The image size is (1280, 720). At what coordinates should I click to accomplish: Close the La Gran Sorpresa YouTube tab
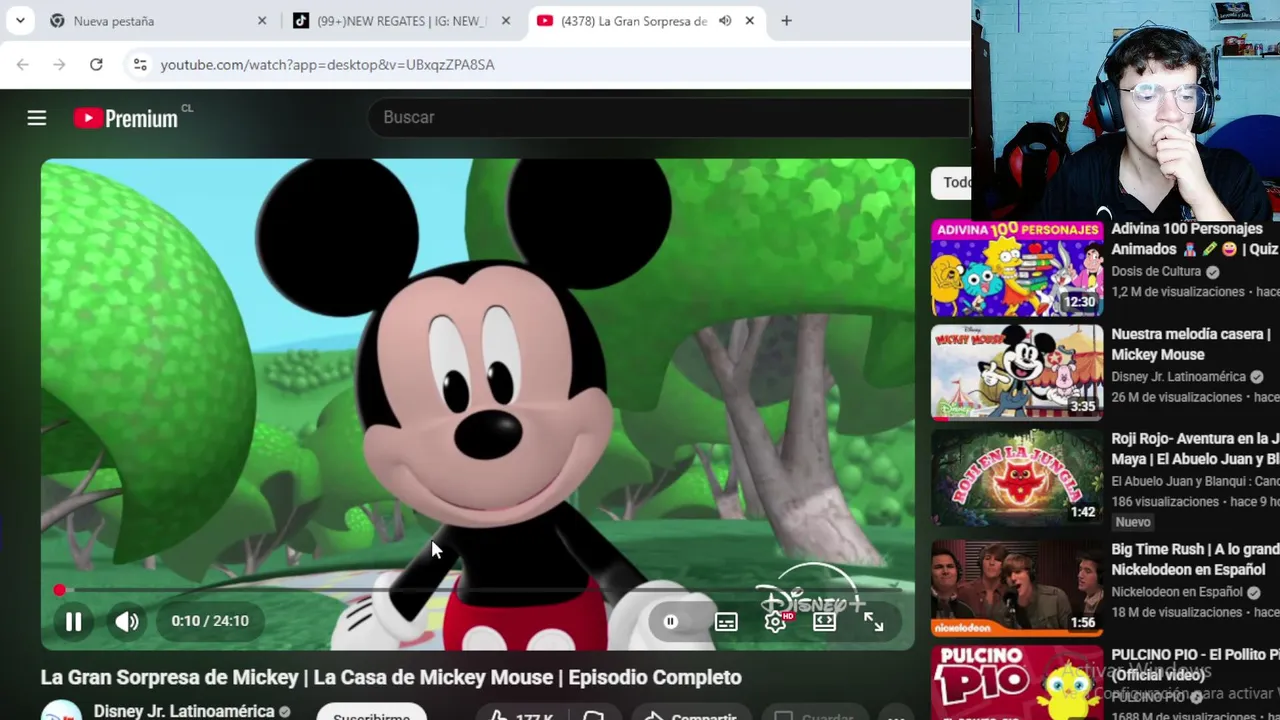coord(749,20)
